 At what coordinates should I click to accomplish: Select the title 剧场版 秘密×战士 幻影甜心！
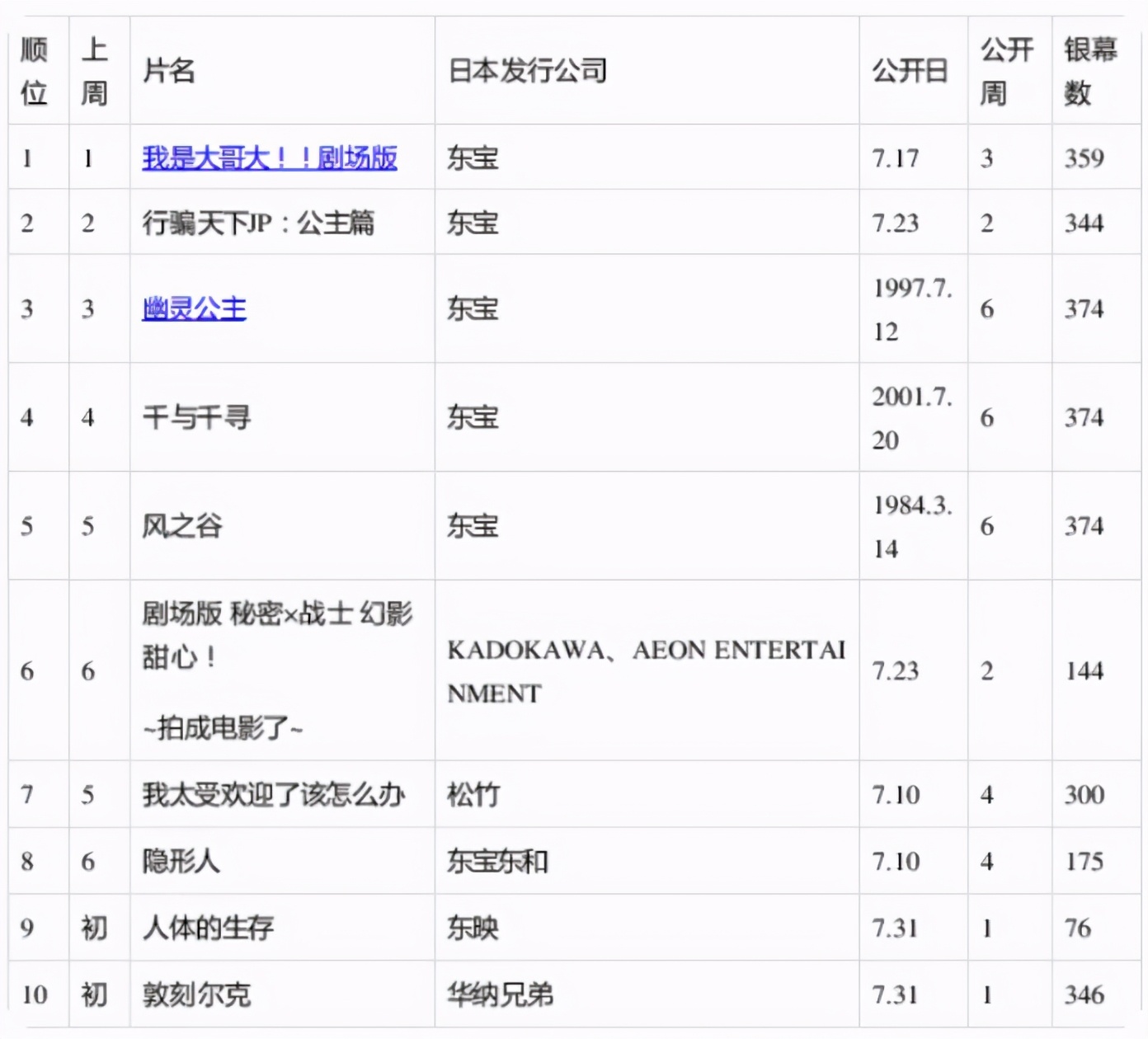coord(277,635)
